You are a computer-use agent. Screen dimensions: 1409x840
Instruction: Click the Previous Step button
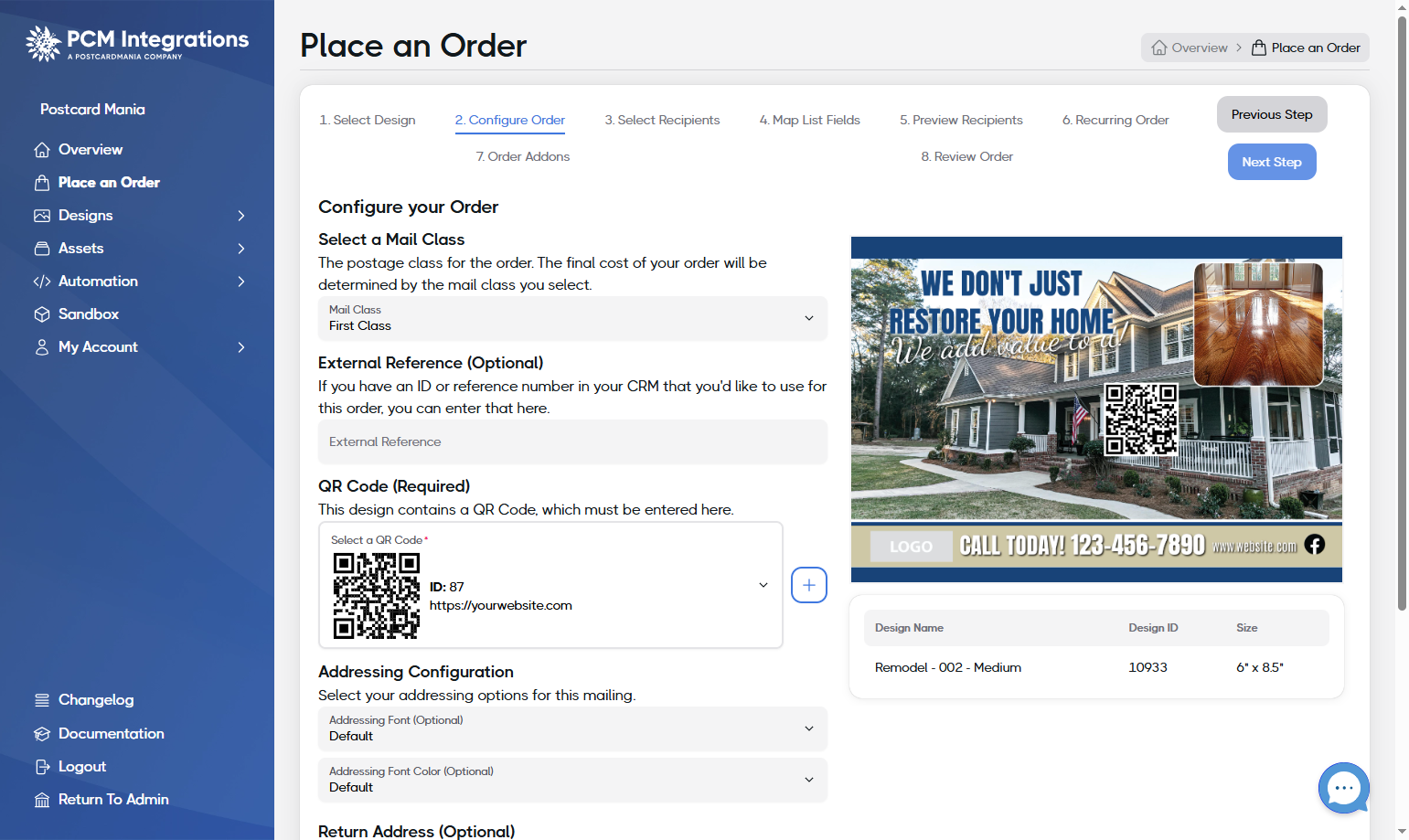[1272, 114]
